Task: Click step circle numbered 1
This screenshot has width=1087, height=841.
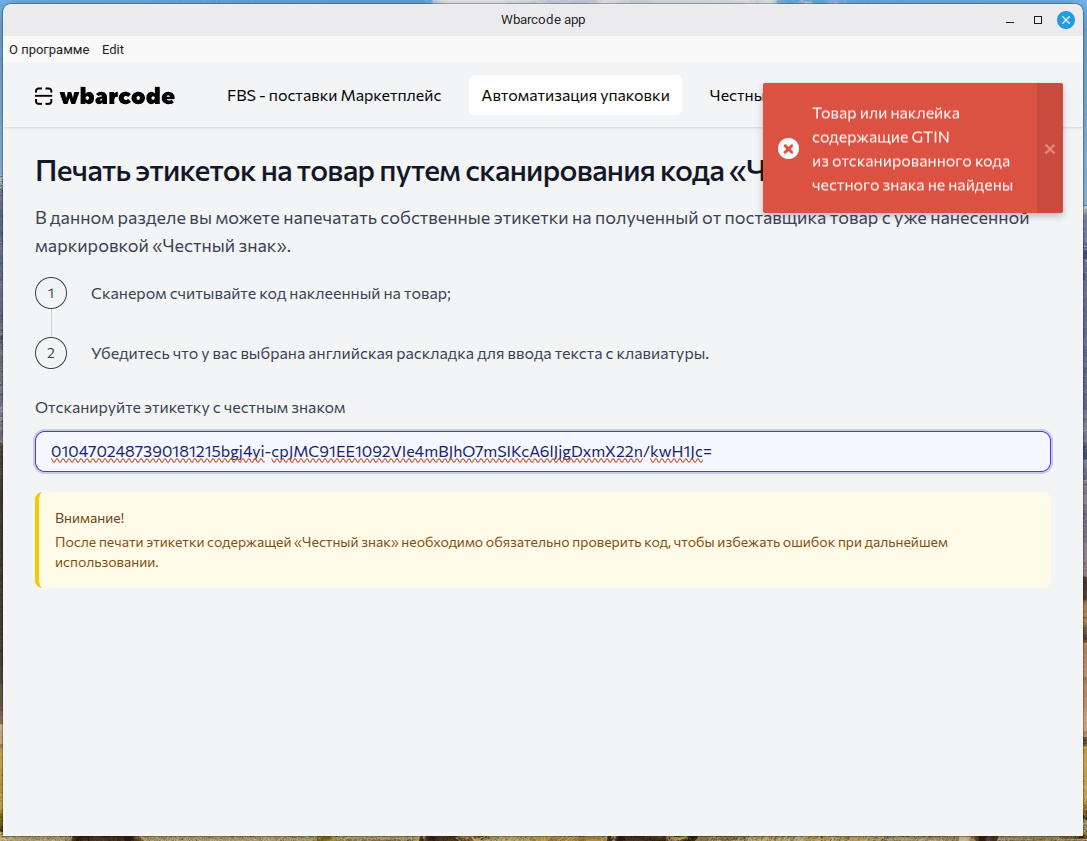Action: [51, 293]
